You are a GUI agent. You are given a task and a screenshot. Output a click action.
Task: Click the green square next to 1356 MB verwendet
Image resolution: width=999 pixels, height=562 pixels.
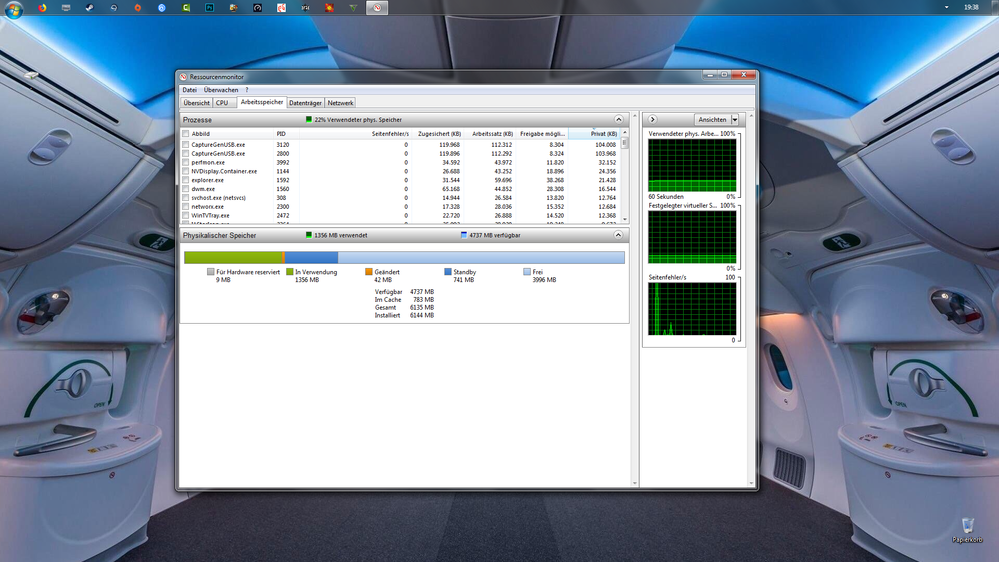point(309,235)
